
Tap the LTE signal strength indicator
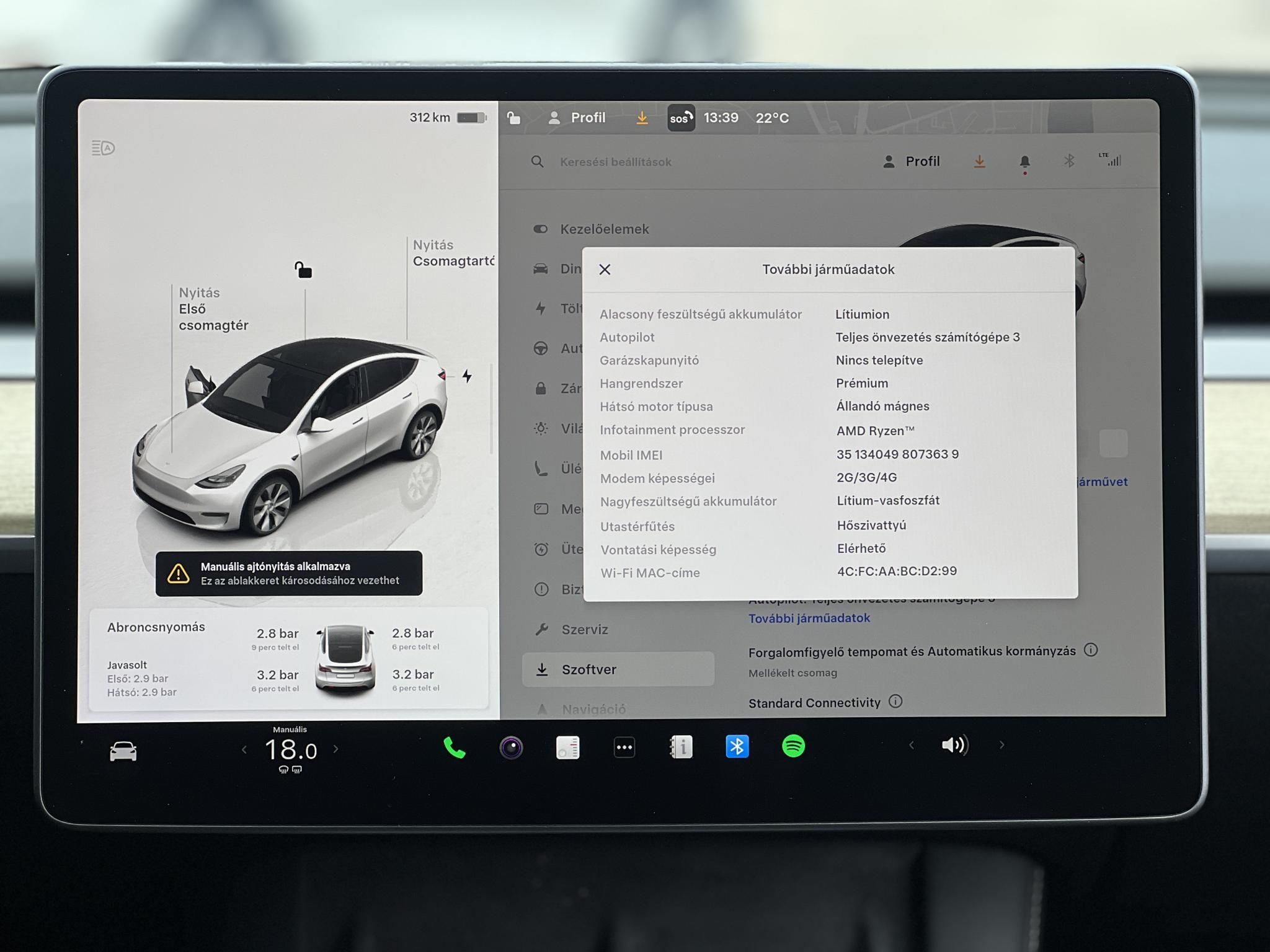[x=1110, y=159]
